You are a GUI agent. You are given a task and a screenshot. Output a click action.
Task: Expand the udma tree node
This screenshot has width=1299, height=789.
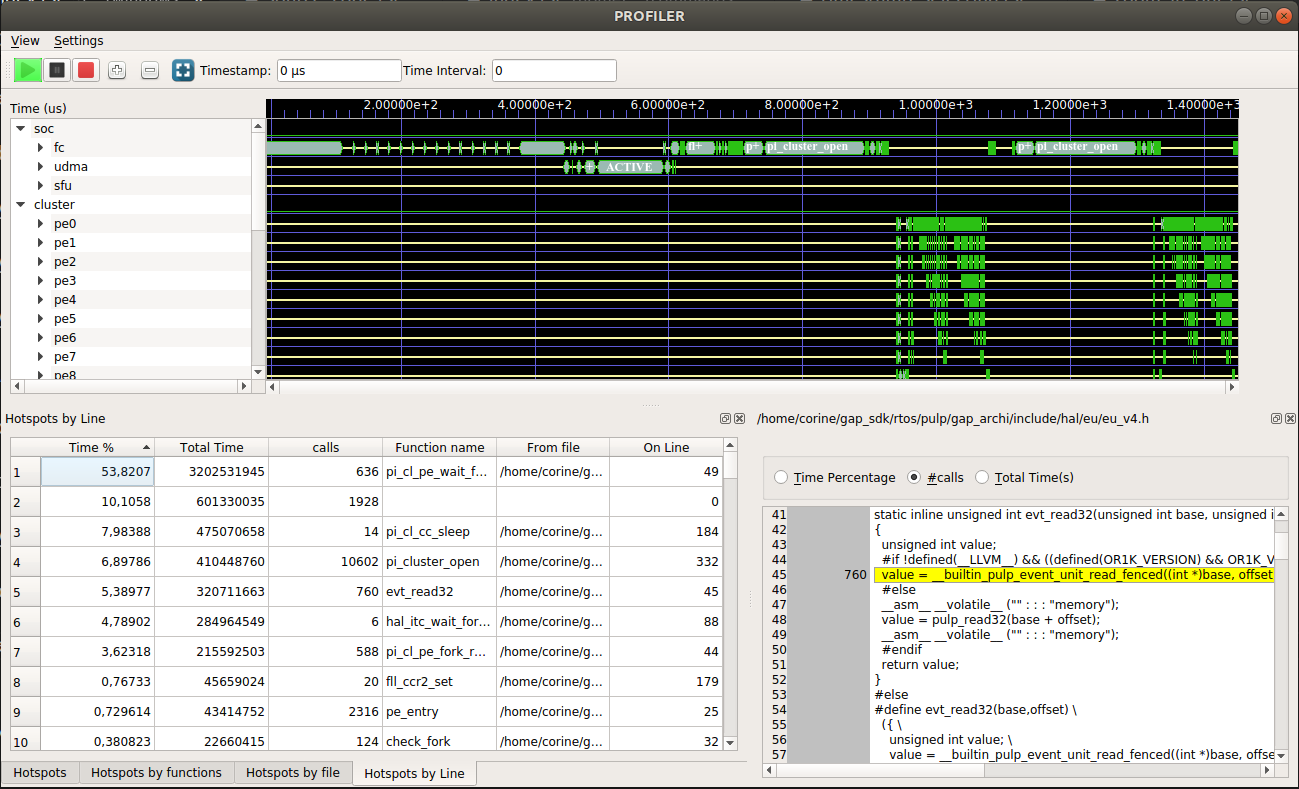point(41,167)
